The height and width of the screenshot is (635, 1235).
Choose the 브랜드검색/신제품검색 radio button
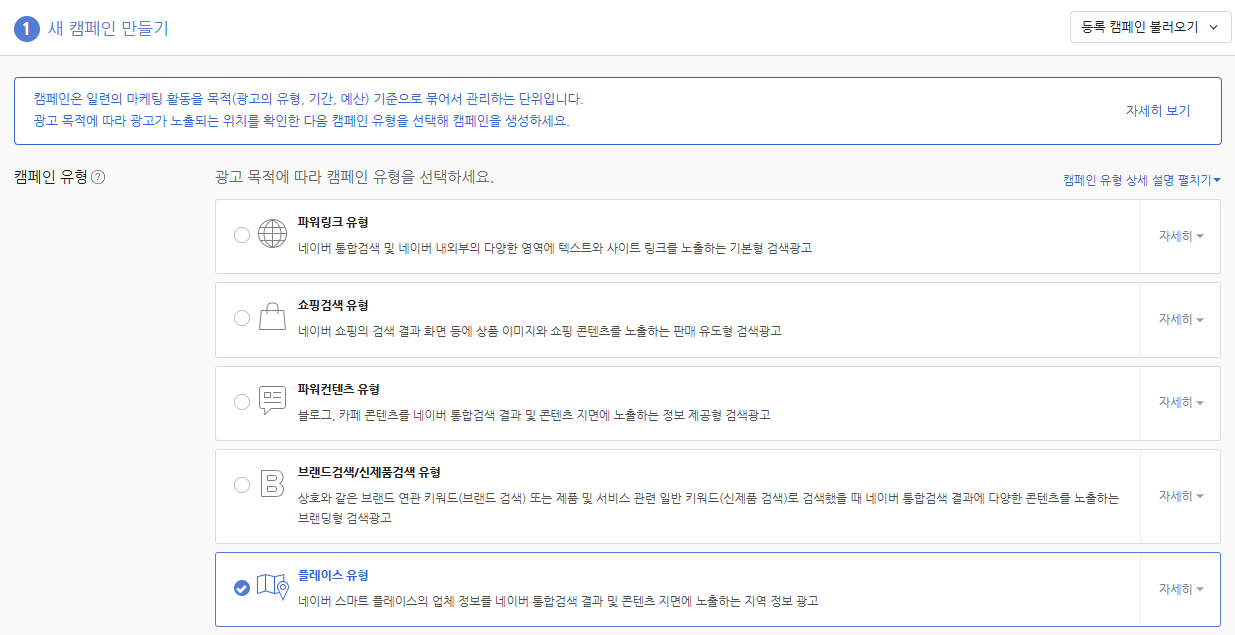coord(242,485)
